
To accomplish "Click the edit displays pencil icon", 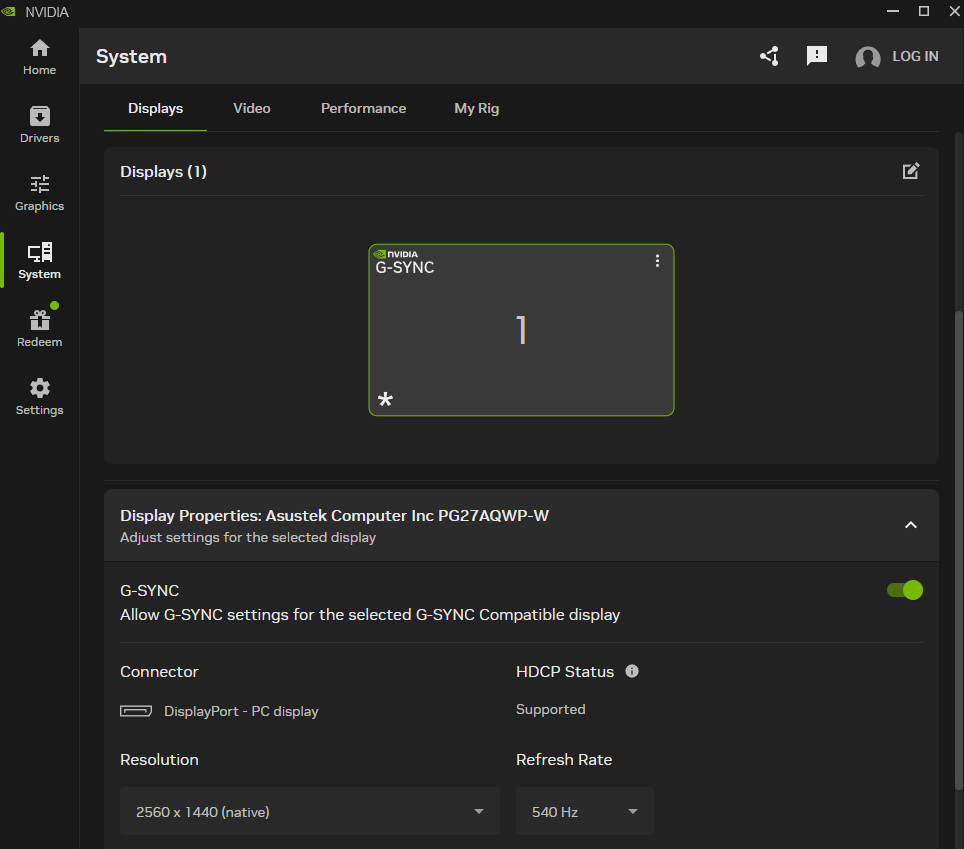I will click(x=910, y=171).
